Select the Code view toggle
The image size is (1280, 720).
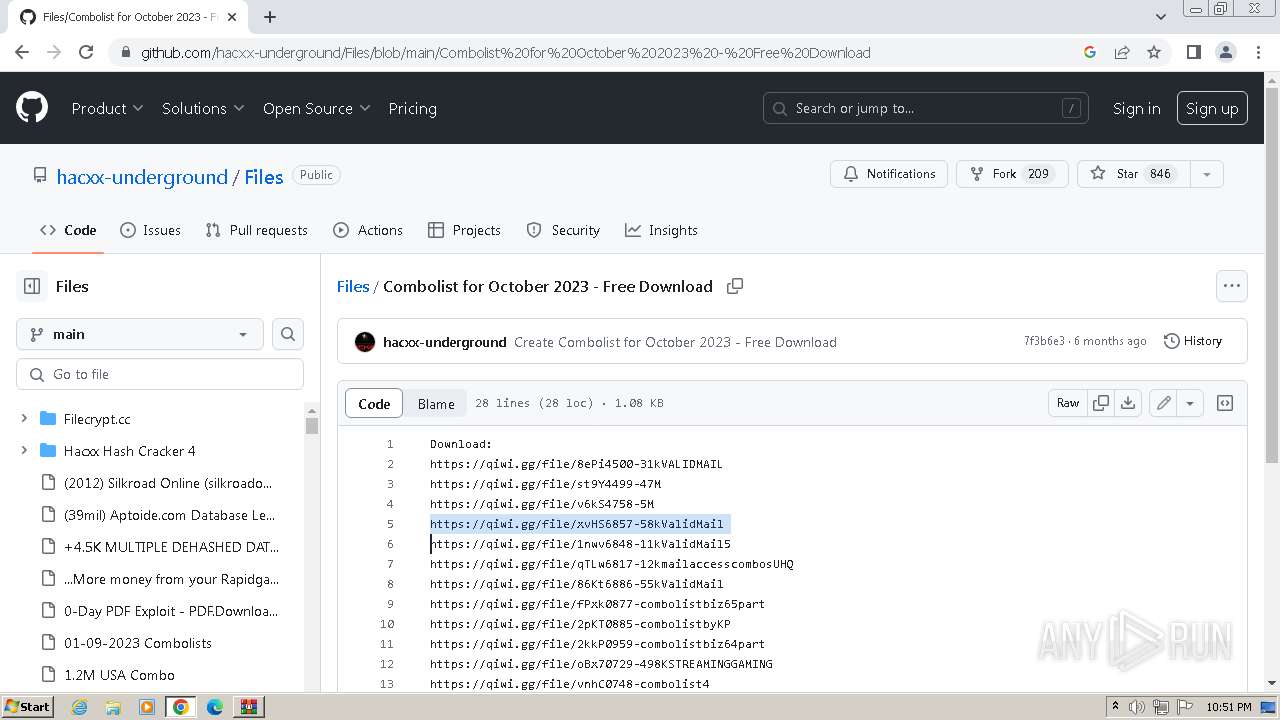pos(374,403)
